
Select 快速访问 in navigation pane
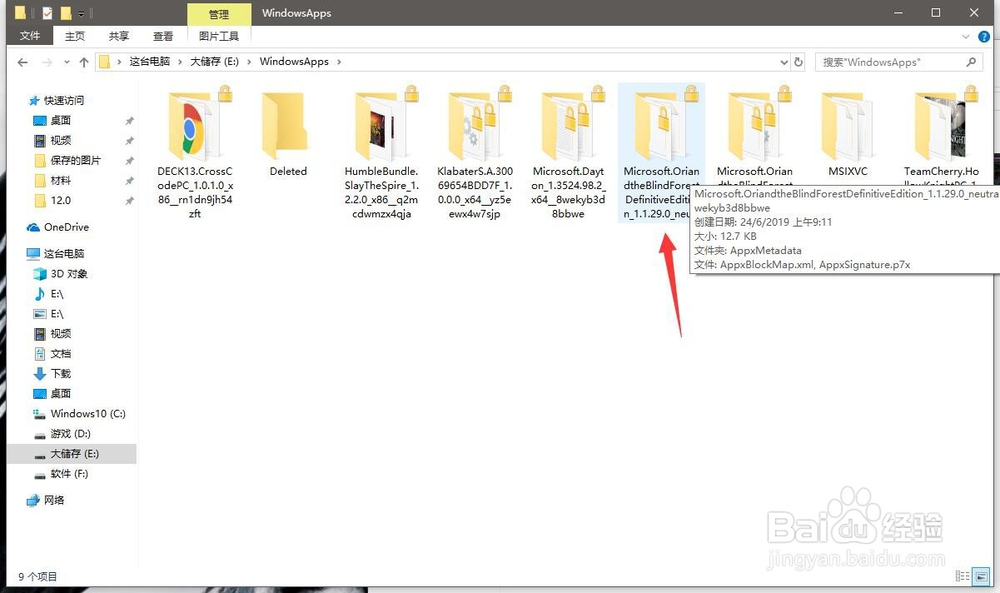(55, 100)
